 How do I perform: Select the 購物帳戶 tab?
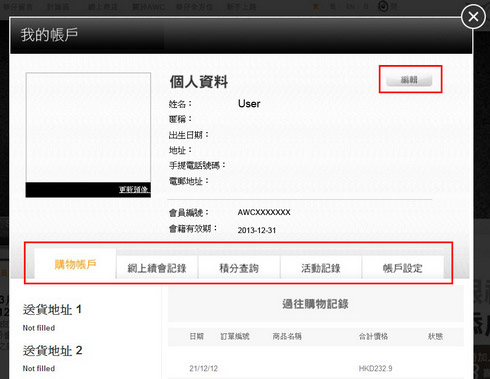[75, 264]
